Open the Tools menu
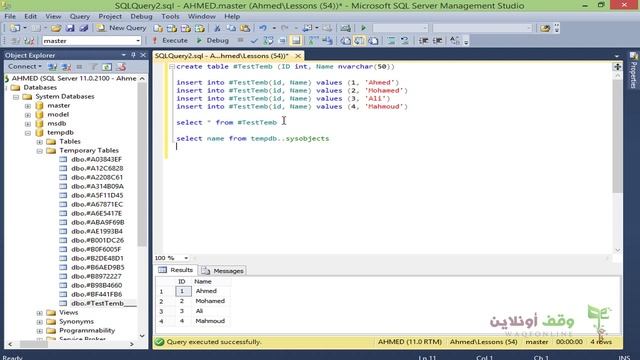640x360 pixels. (x=170, y=16)
